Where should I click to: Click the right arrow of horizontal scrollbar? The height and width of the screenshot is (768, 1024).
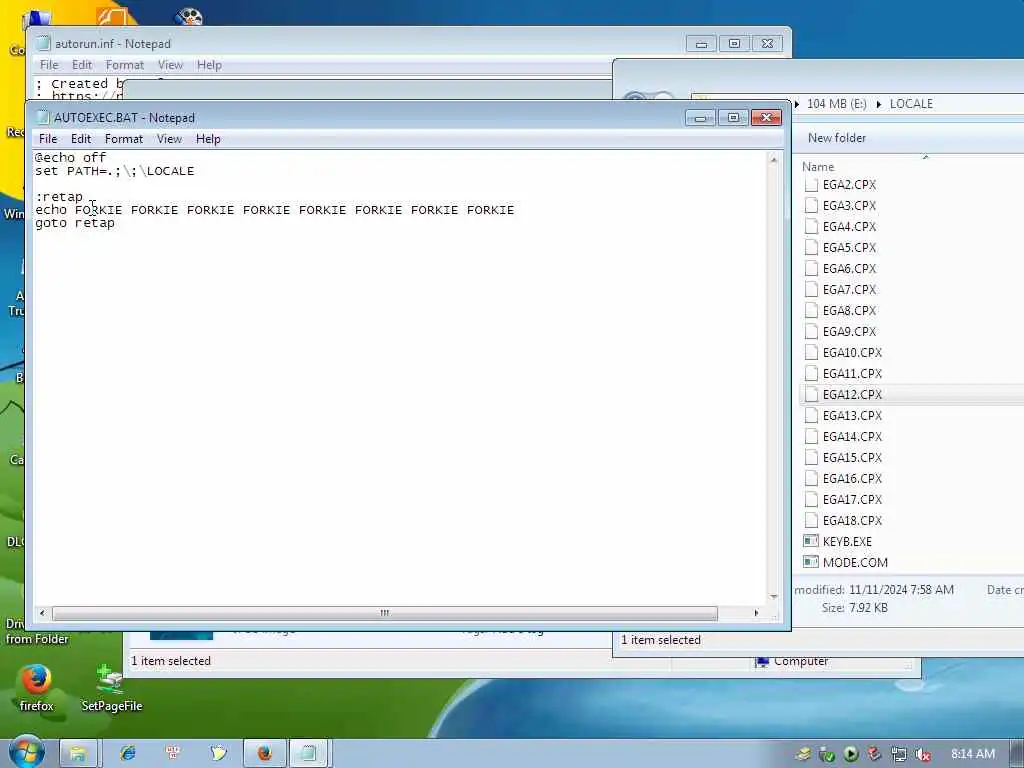coord(756,613)
